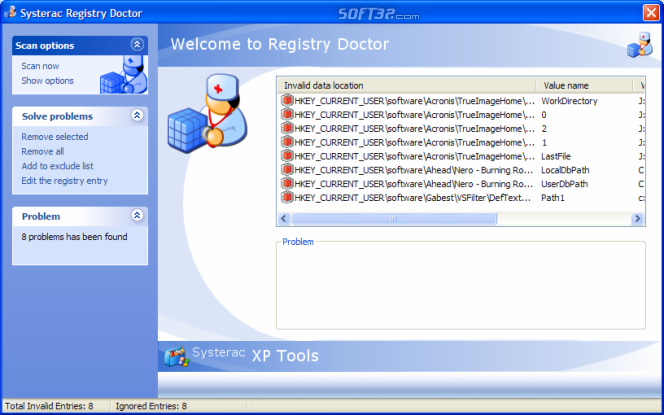Click Remove selected

55,137
